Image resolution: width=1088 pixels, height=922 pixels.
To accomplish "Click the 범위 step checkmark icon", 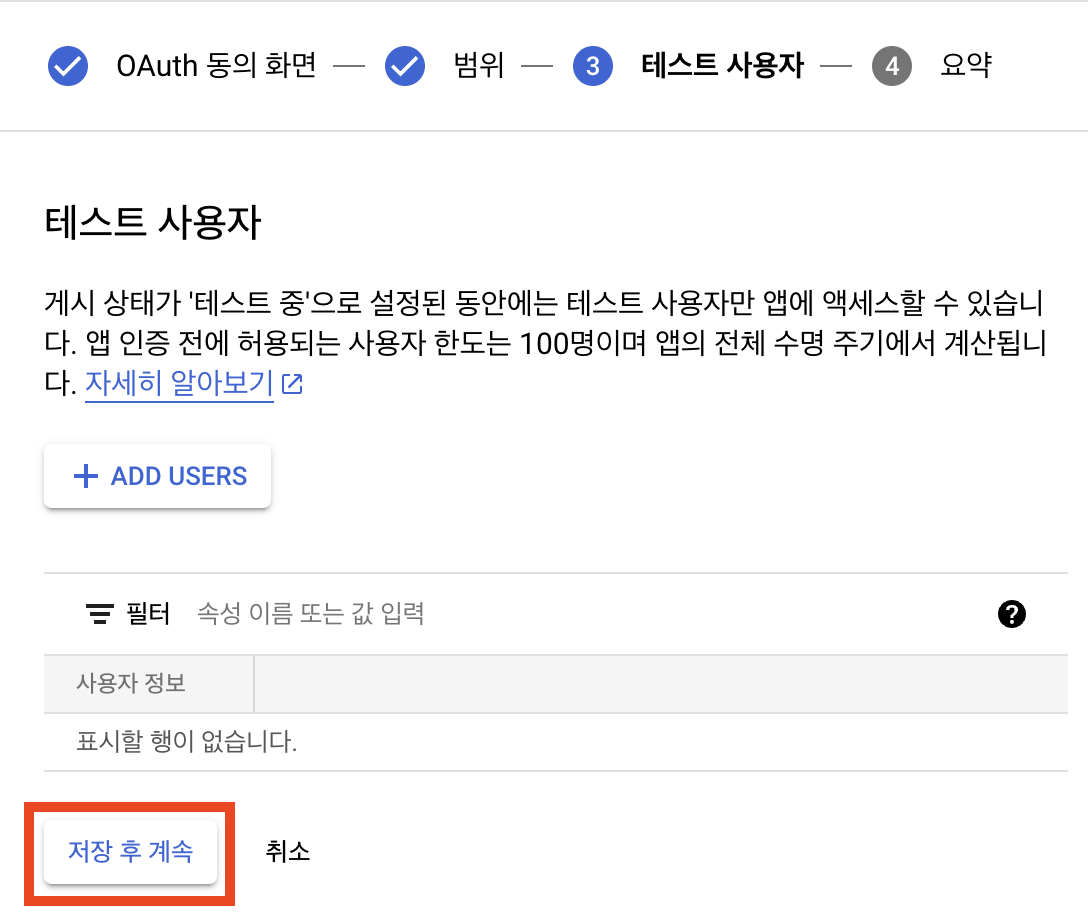I will (406, 67).
